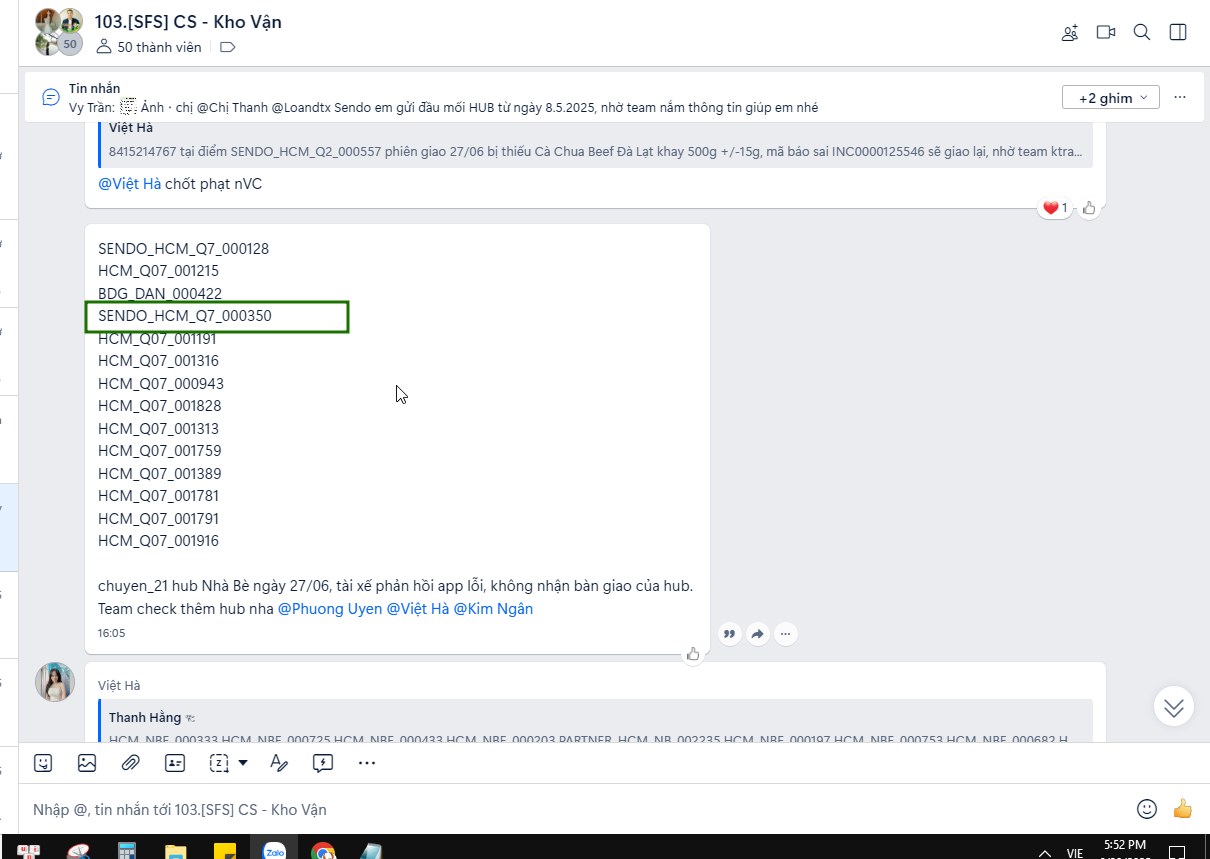Click the message timestamp '16:05'

coord(111,633)
